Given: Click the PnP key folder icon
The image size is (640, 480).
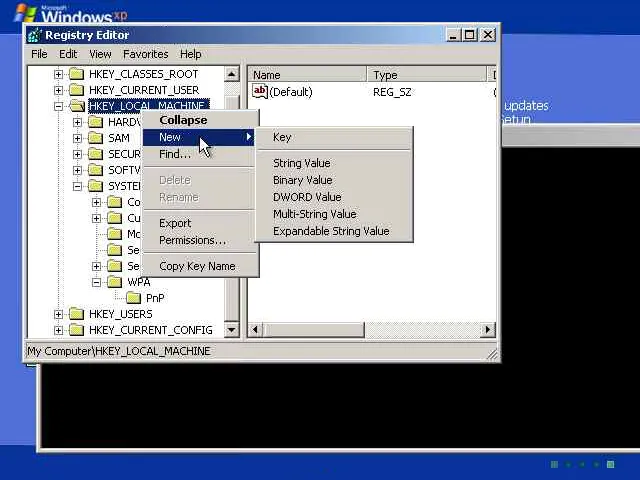Looking at the screenshot, I should coord(133,298).
